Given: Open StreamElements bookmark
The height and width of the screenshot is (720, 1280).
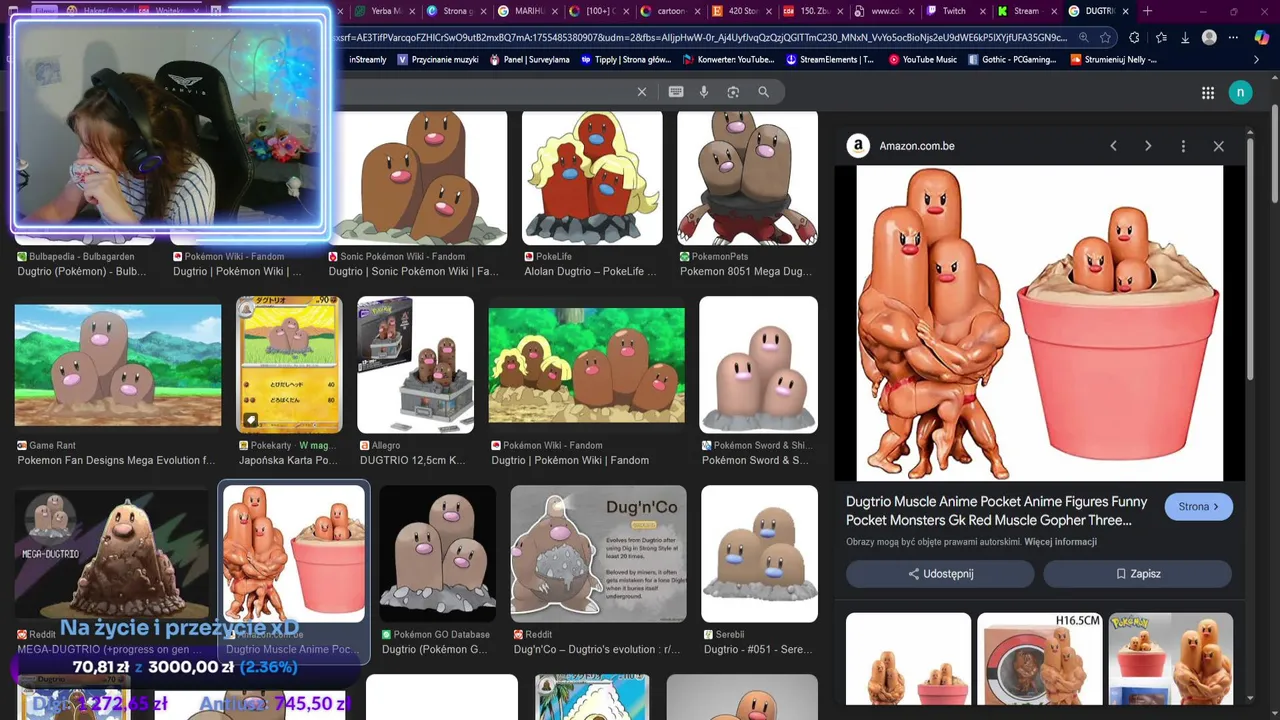Looking at the screenshot, I should pos(829,60).
